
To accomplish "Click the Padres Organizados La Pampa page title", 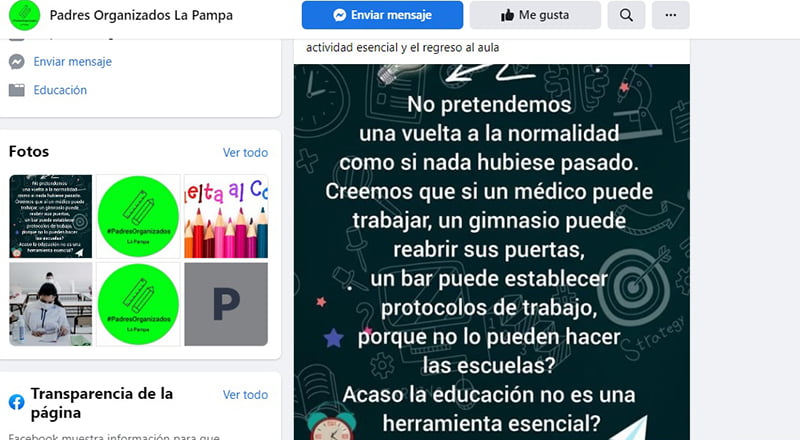I will [141, 15].
